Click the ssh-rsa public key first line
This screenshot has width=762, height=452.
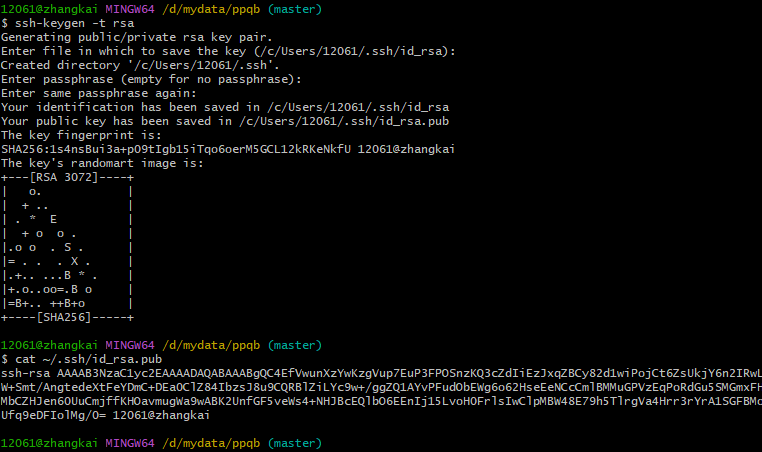coord(380,372)
